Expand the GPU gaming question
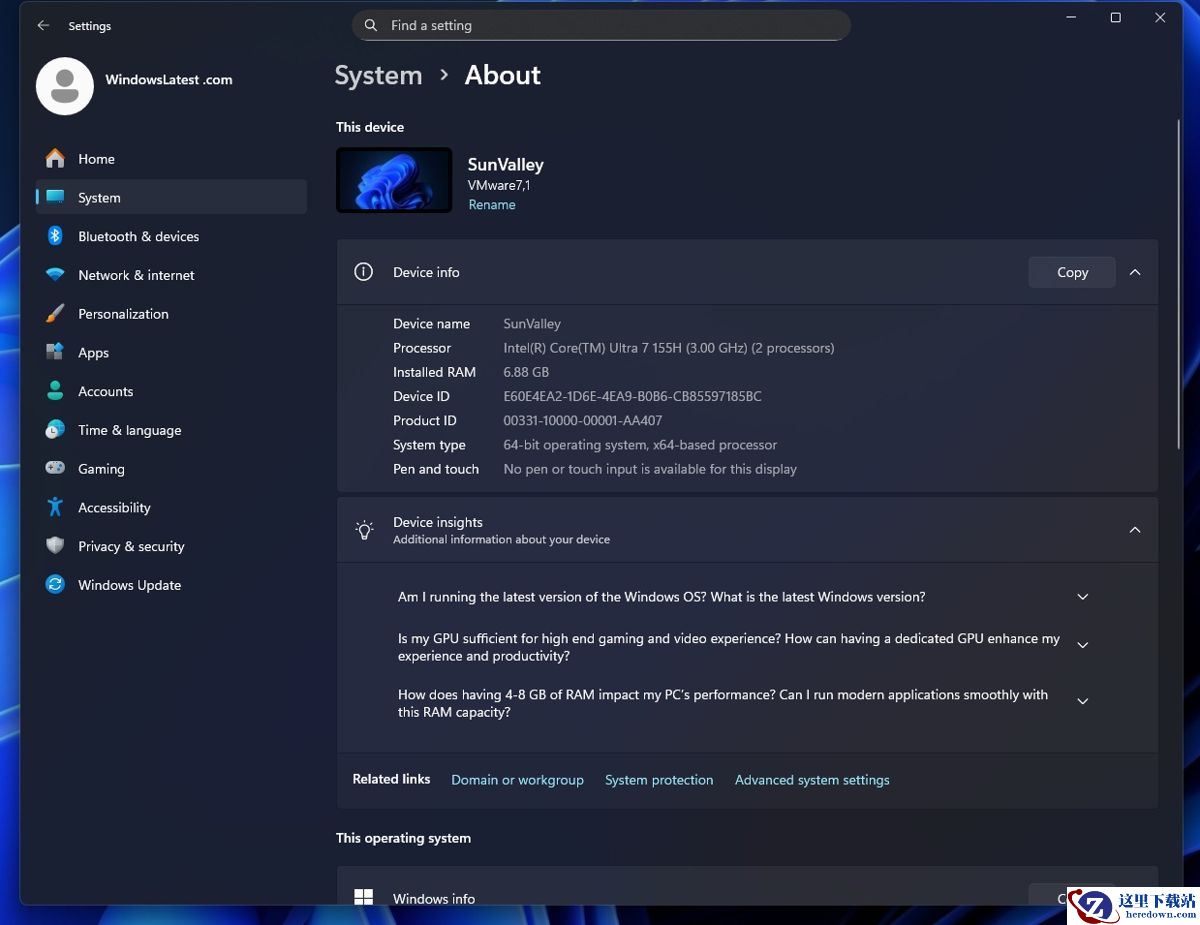This screenshot has width=1200, height=925. pos(1082,646)
